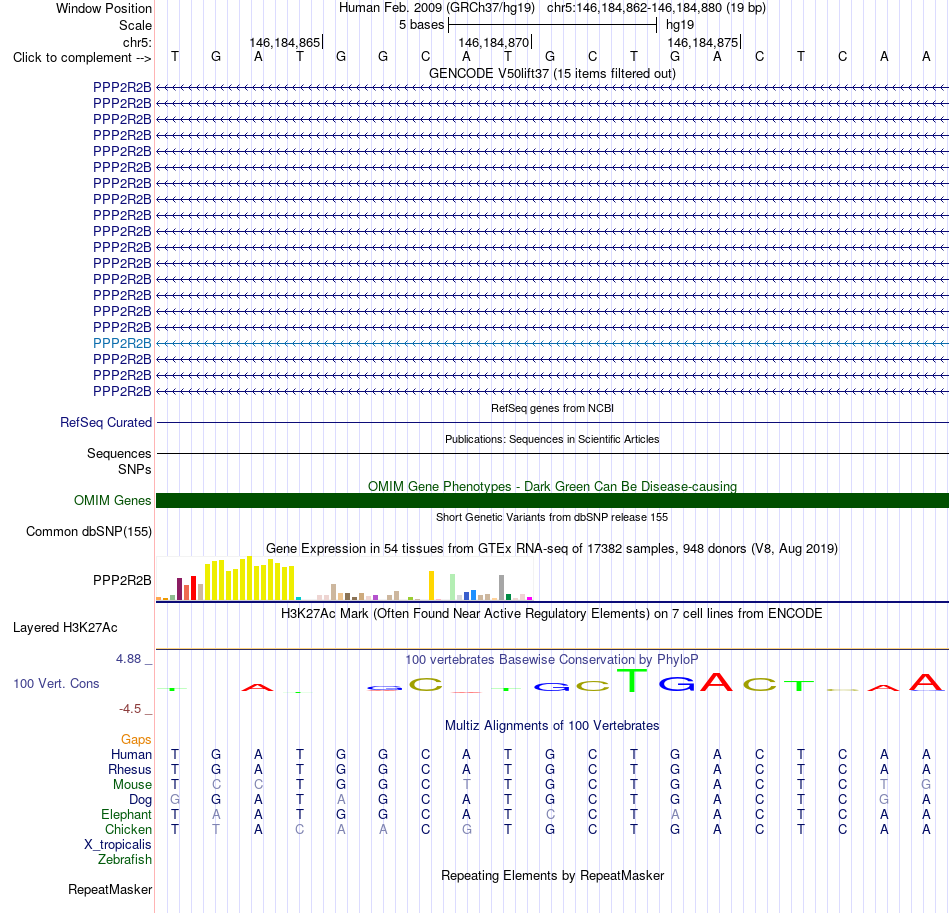Click the yellow brain-tissue bars in GTEx chart
Screen dimensions: 950x913
tap(250, 579)
